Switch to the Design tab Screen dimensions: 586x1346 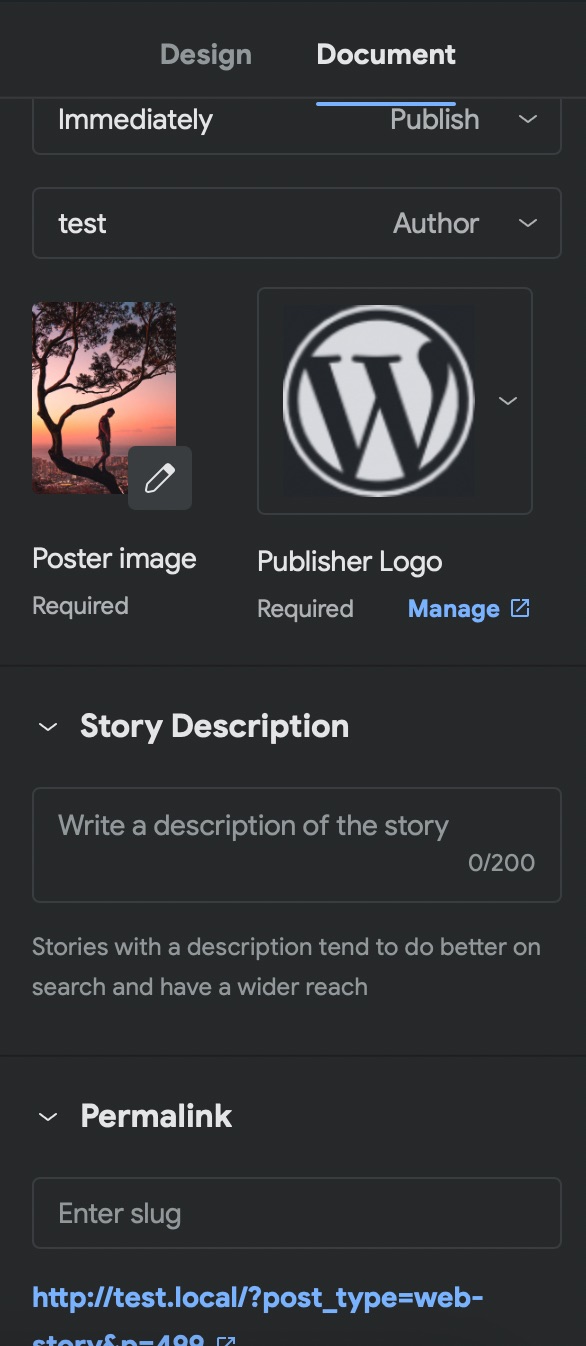click(x=205, y=54)
